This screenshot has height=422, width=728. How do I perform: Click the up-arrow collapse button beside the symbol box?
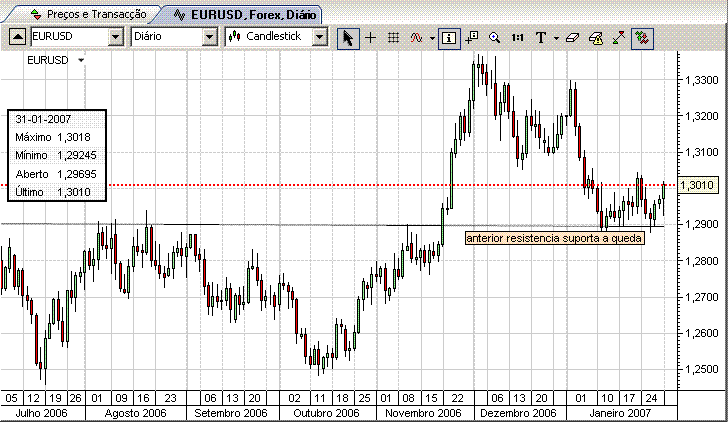point(17,37)
